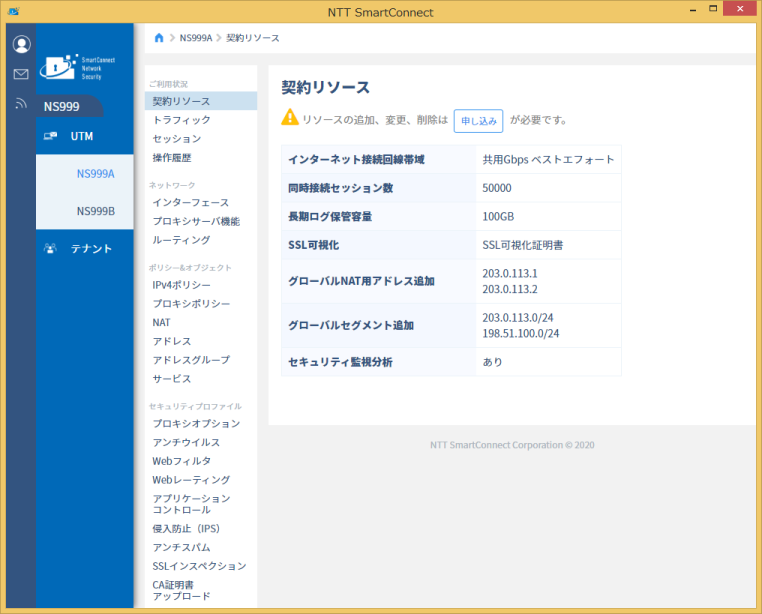
Task: Click the 203.0.113.2 address
Action: pos(510,289)
